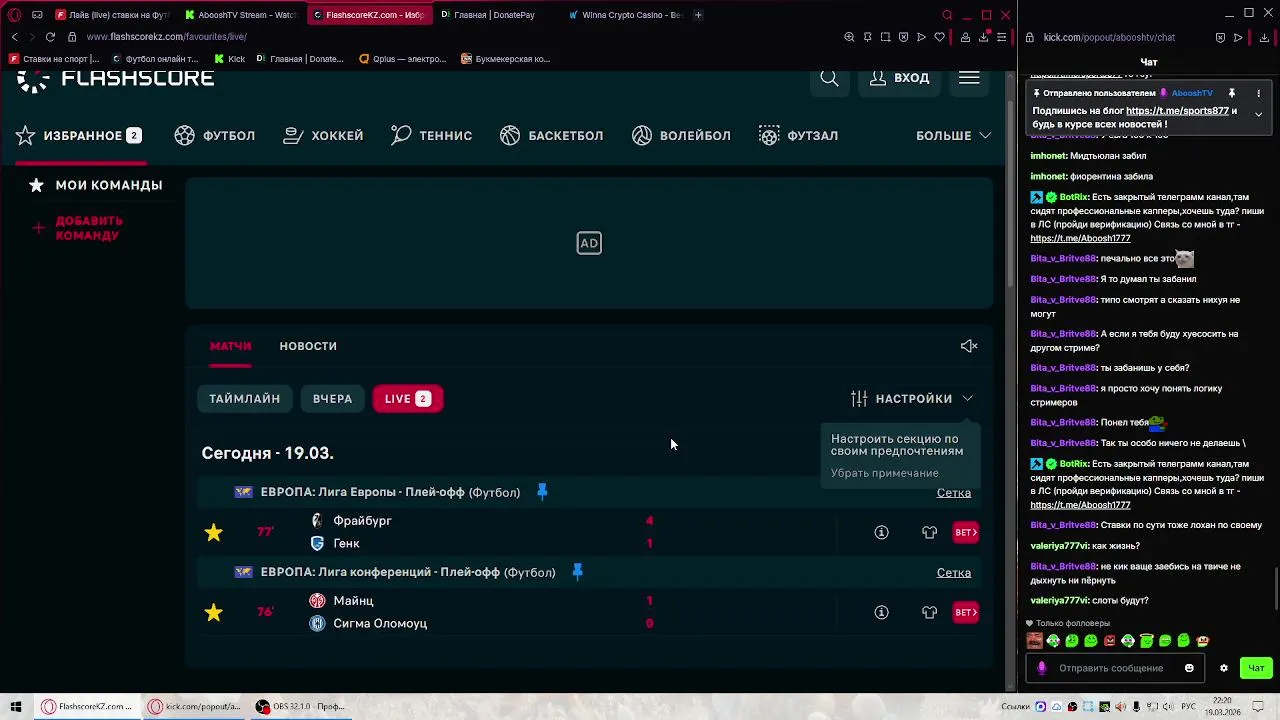Show lineups shirt icon for Mainz match
The width and height of the screenshot is (1280, 720).
tap(929, 612)
